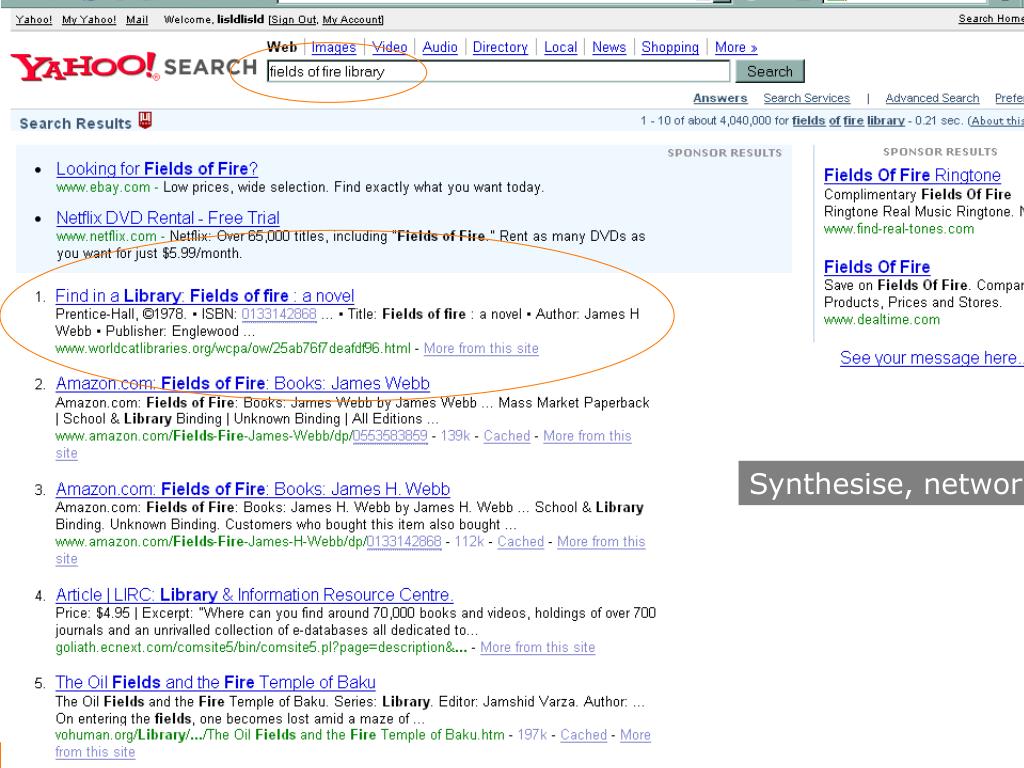Click the Sign Out link
The width and height of the screenshot is (1024, 768).
293,20
